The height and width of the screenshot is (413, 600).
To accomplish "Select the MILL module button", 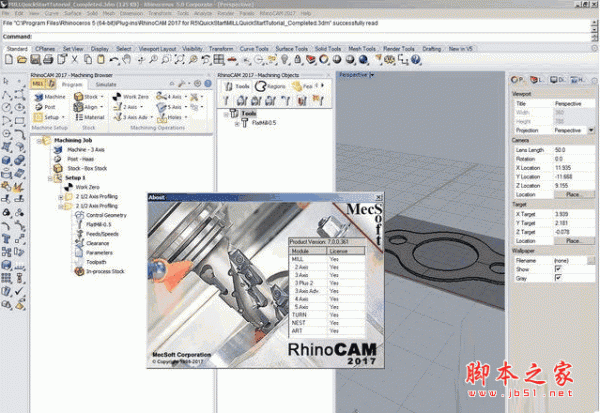I will pyautogui.click(x=38, y=84).
